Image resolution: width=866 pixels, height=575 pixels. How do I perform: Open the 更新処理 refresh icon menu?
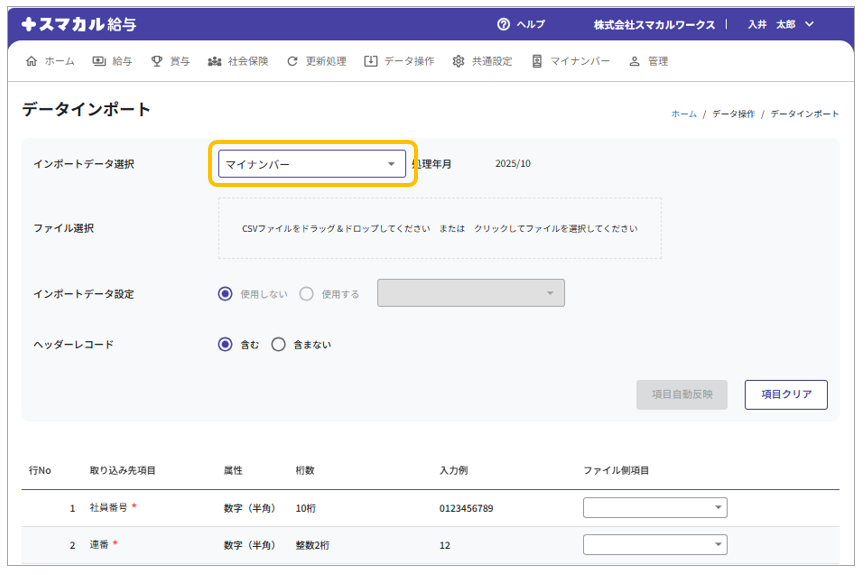(x=292, y=61)
